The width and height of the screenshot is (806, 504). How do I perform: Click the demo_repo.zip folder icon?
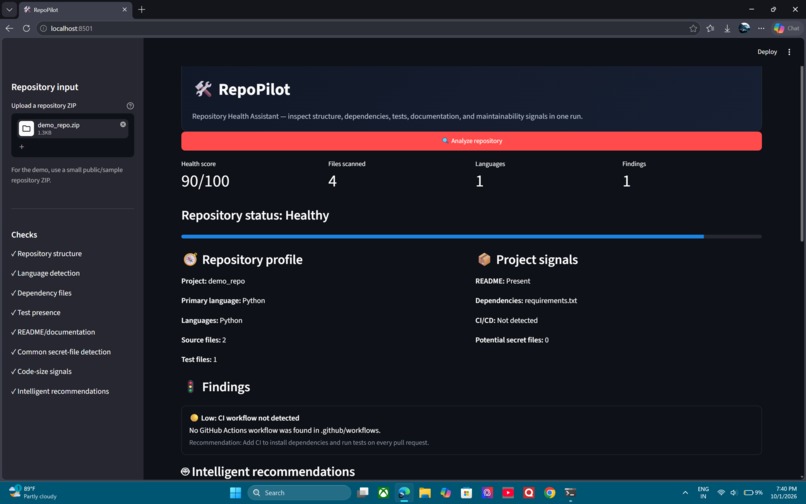(x=26, y=128)
